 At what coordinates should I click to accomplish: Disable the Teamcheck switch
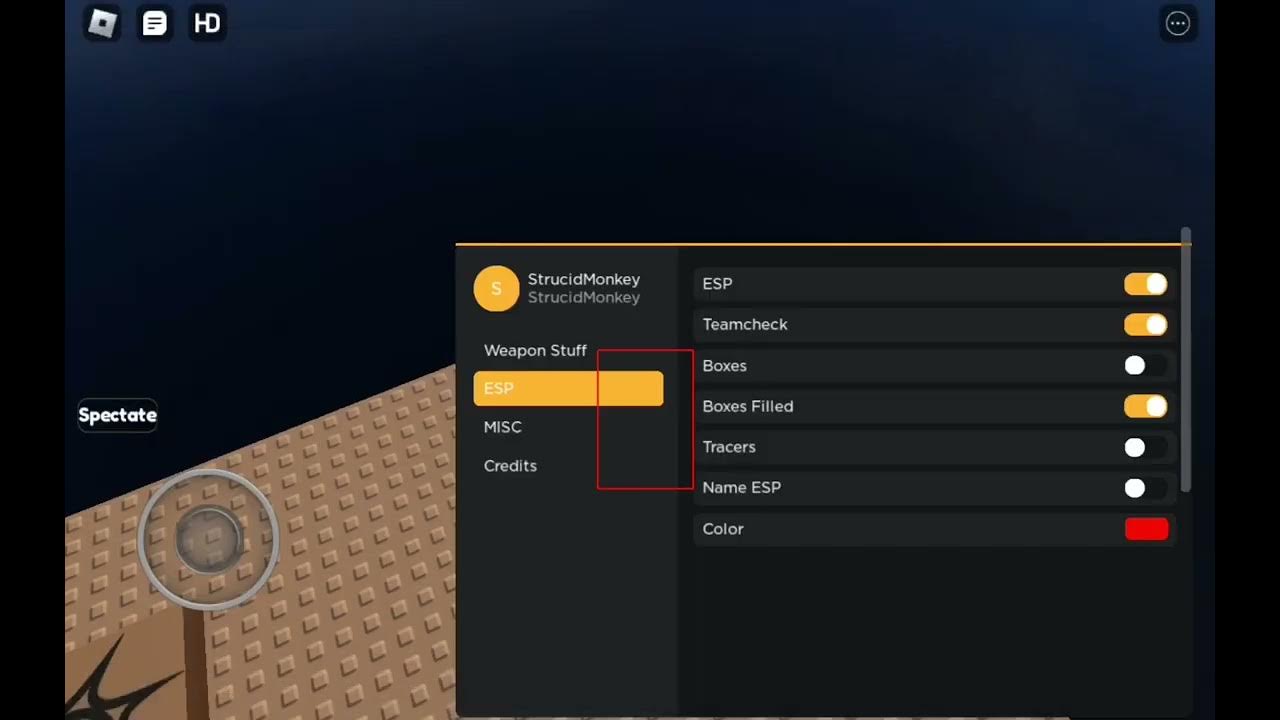(x=1145, y=325)
